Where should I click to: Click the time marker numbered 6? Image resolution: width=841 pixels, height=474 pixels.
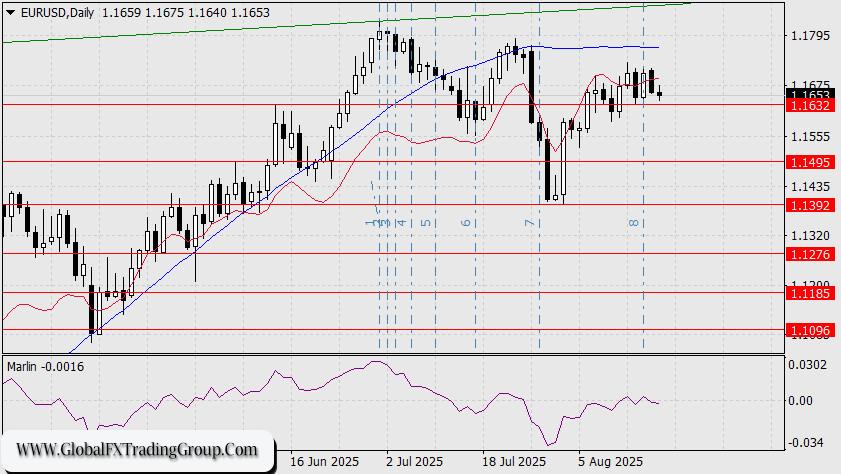pyautogui.click(x=466, y=223)
